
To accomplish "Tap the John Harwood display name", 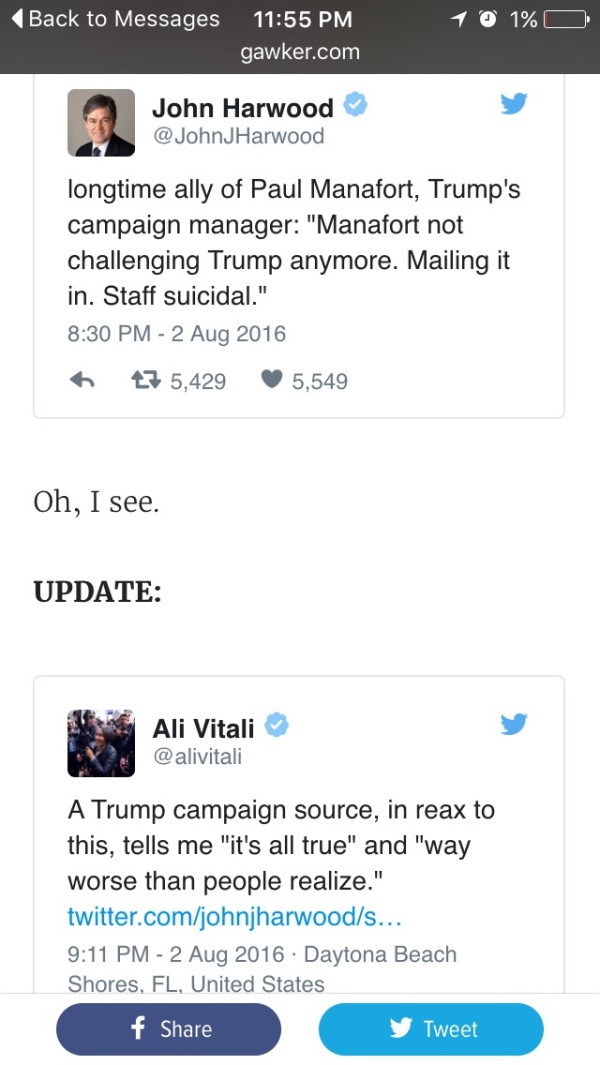I will tap(242, 108).
